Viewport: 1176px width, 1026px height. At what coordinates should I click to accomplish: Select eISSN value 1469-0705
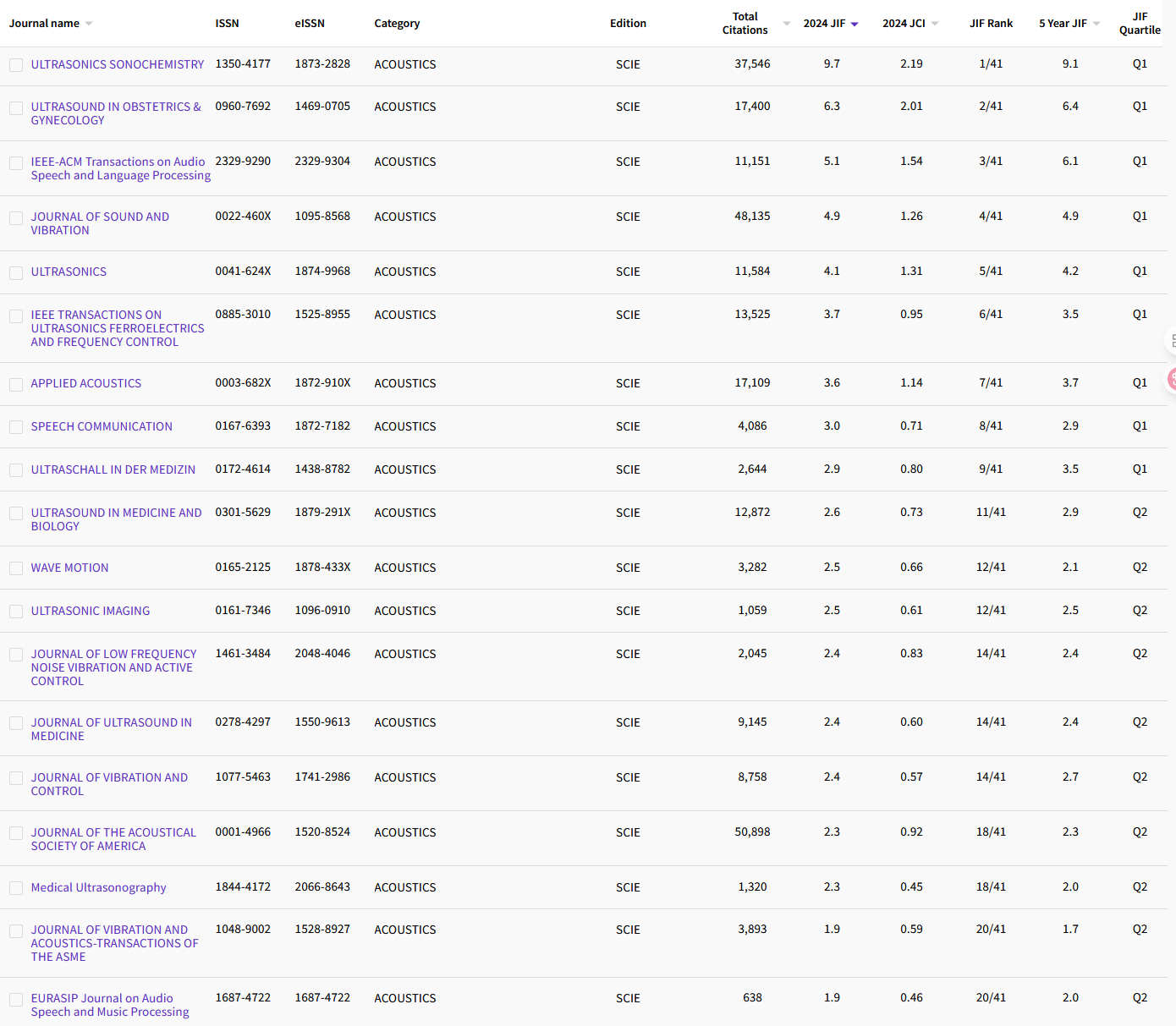tap(322, 106)
